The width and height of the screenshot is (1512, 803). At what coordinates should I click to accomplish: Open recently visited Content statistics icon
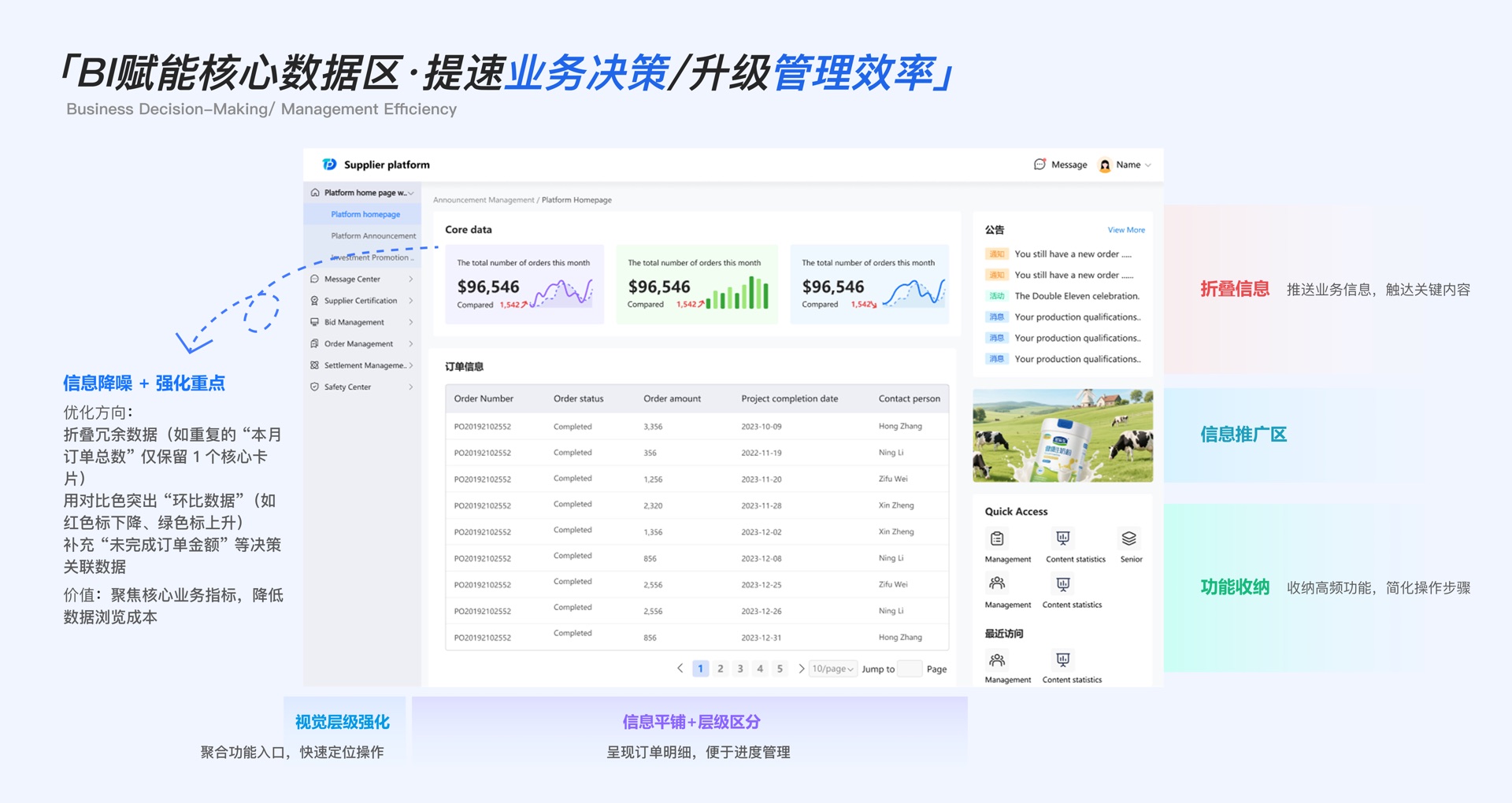[x=1063, y=660]
